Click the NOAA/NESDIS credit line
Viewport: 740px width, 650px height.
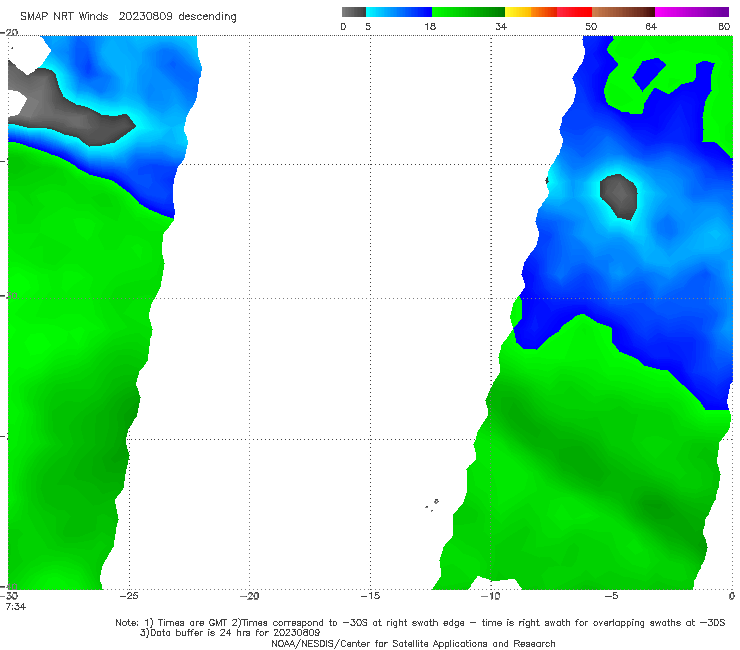point(413,643)
